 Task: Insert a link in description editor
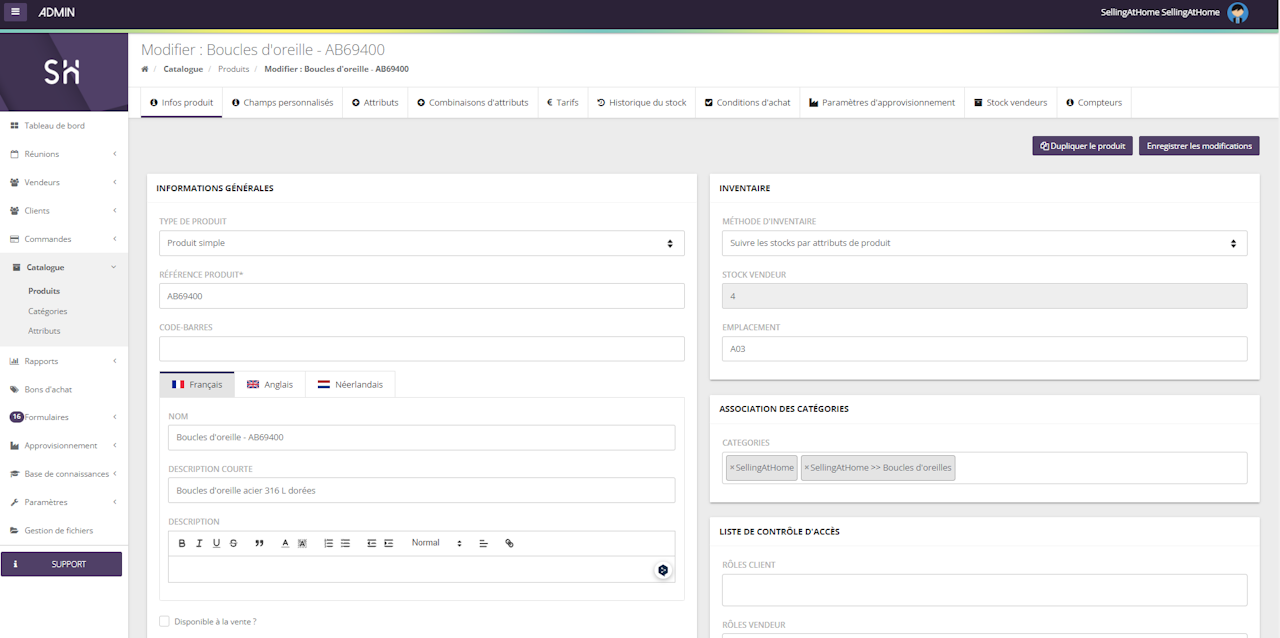[509, 543]
